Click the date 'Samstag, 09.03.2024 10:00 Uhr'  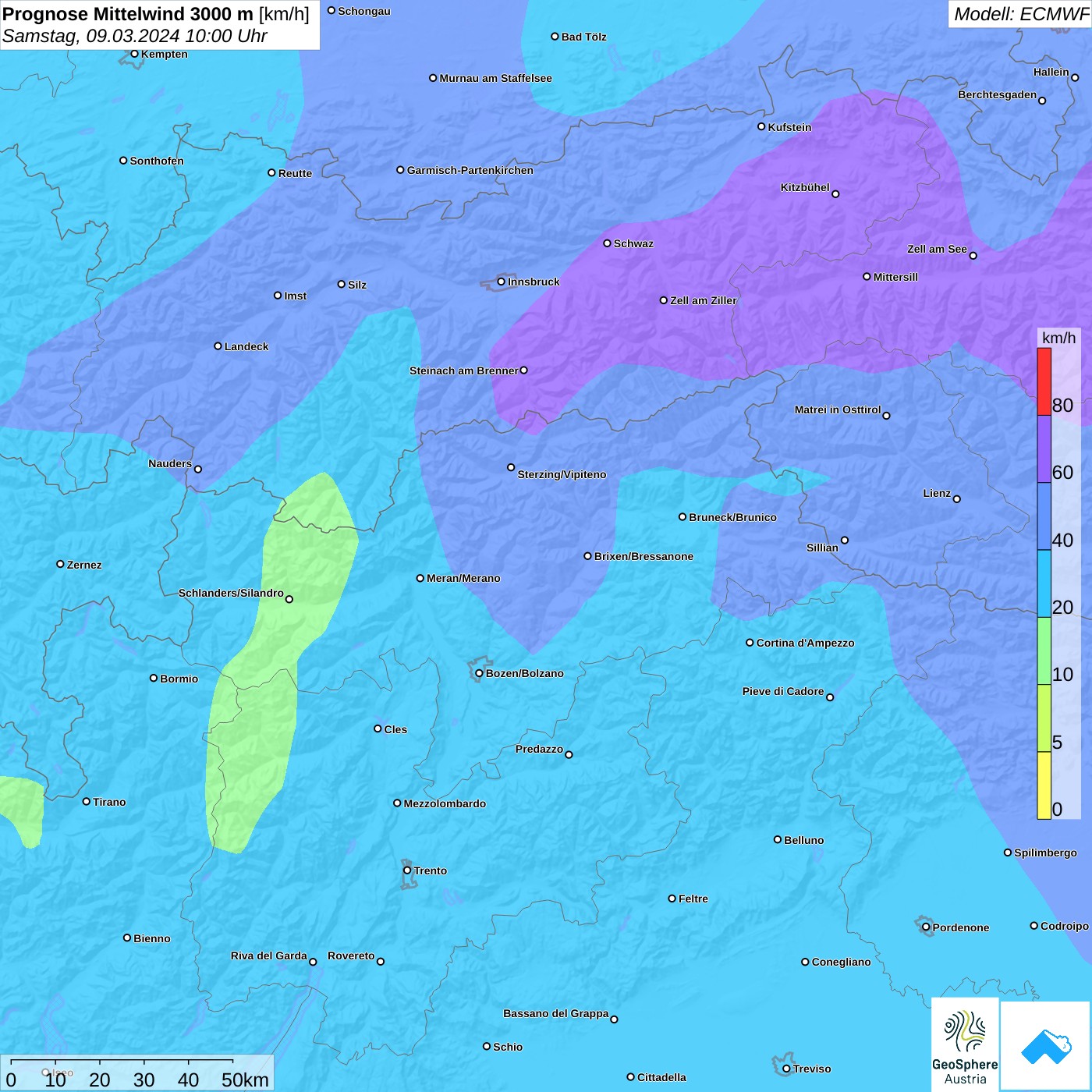coord(135,36)
